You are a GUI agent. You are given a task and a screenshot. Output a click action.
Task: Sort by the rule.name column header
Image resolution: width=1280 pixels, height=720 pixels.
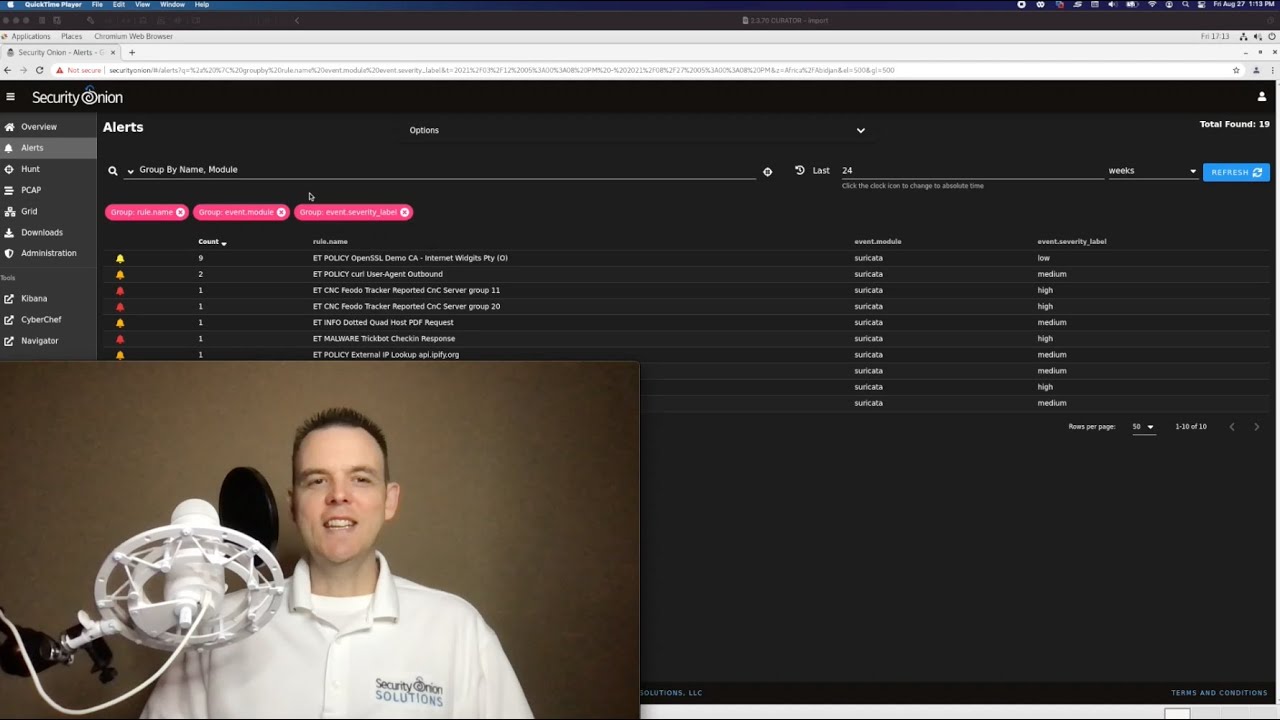(x=330, y=241)
